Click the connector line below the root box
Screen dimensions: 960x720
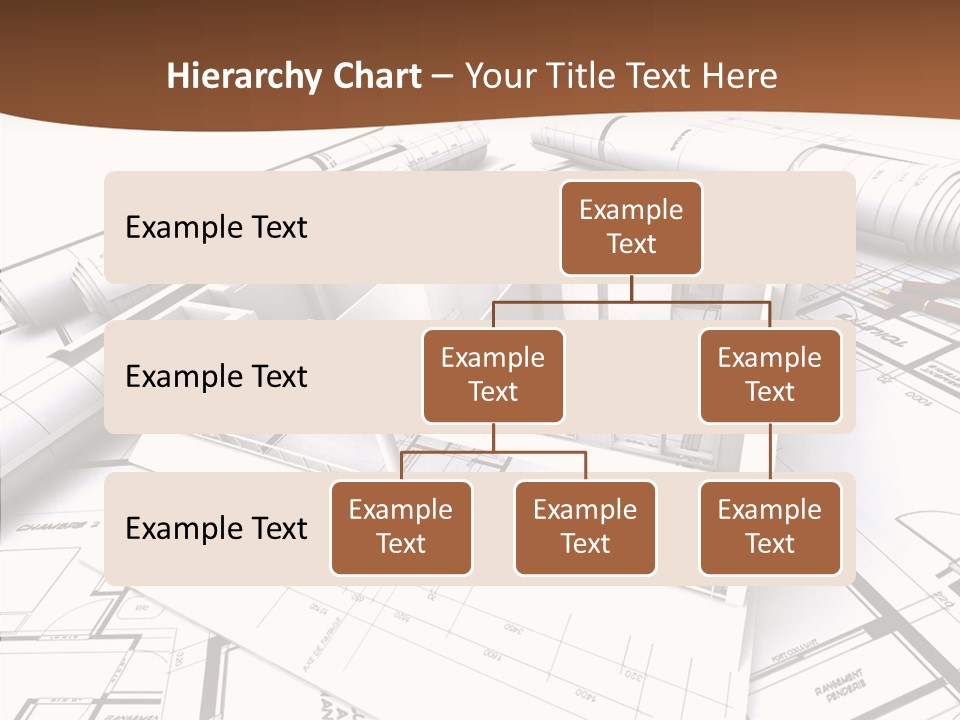point(631,288)
